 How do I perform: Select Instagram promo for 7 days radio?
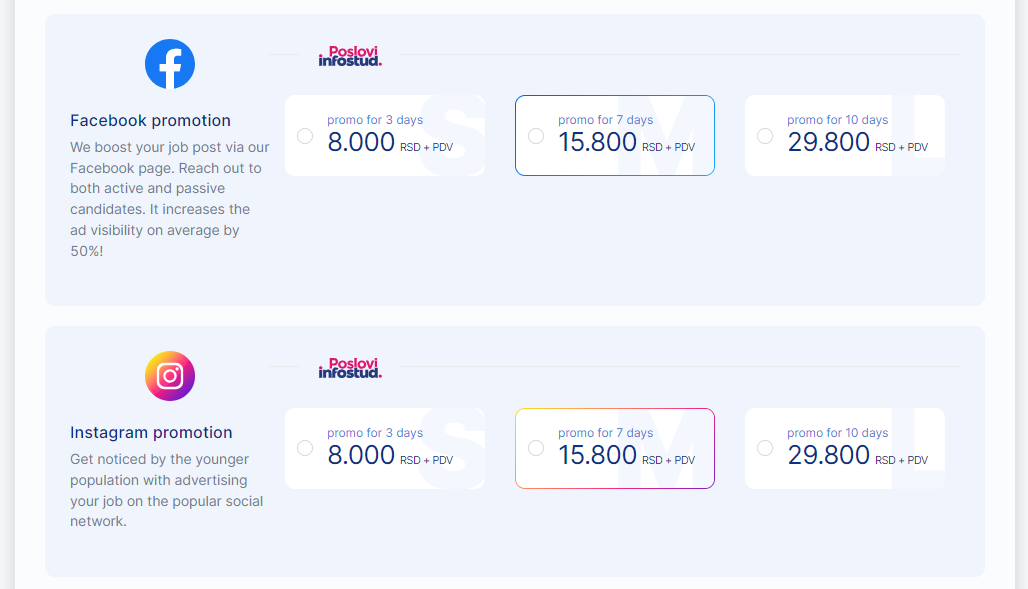coord(536,448)
